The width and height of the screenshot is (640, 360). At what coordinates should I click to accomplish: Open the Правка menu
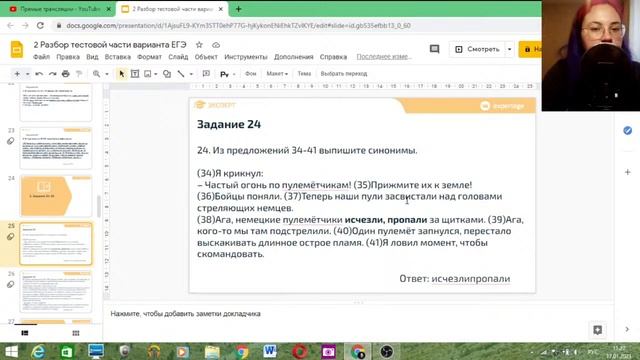[x=68, y=57]
